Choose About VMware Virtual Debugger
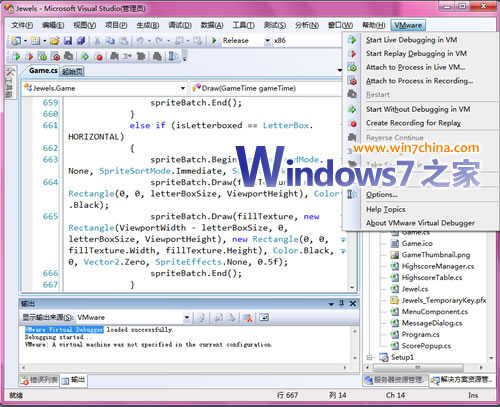Screen dimensions: 500x407 pos(420,223)
